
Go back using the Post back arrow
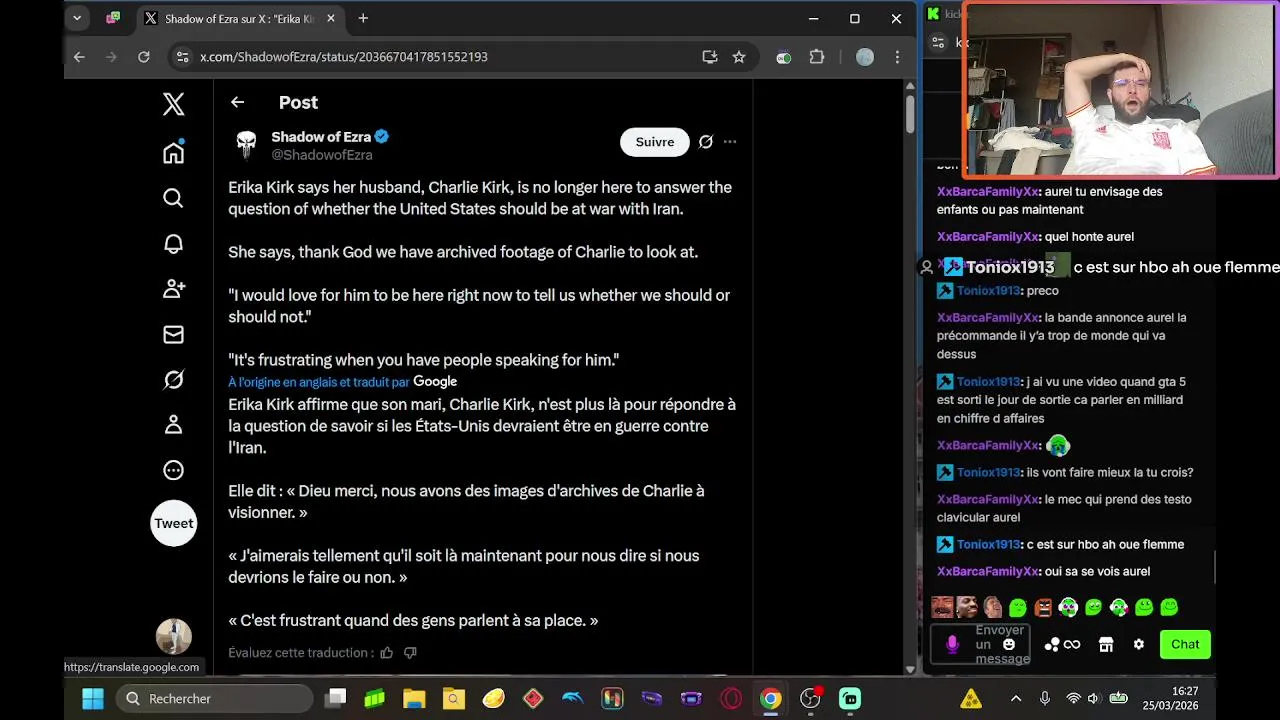pyautogui.click(x=237, y=102)
